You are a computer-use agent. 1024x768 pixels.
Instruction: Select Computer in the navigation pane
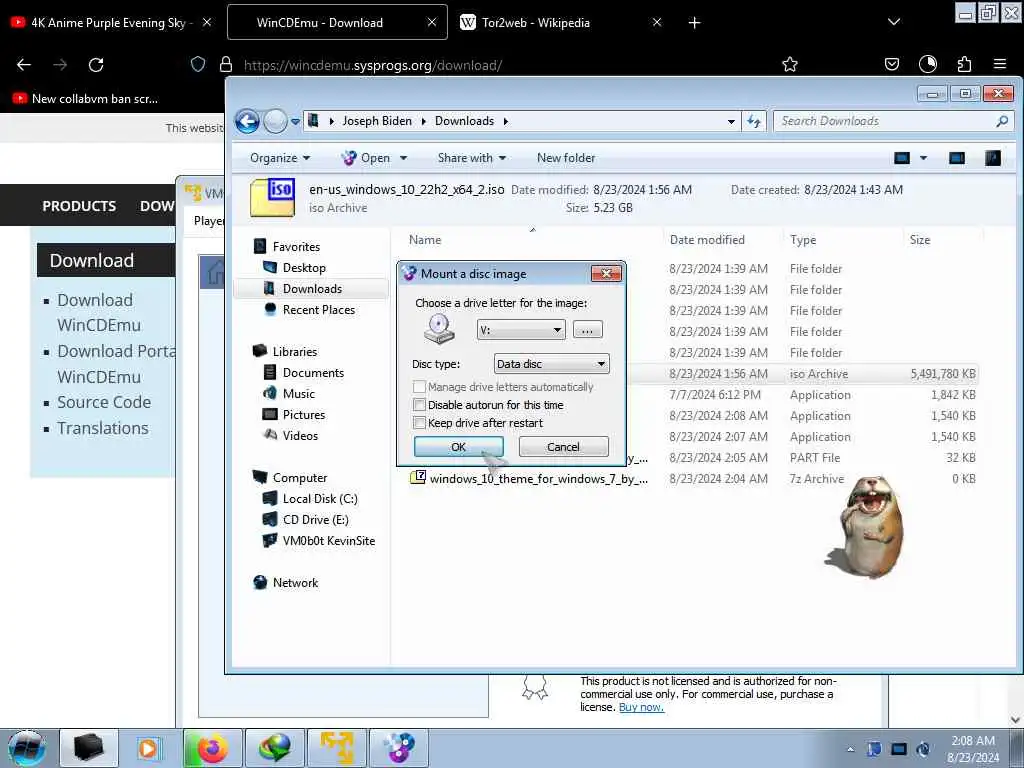pos(300,477)
